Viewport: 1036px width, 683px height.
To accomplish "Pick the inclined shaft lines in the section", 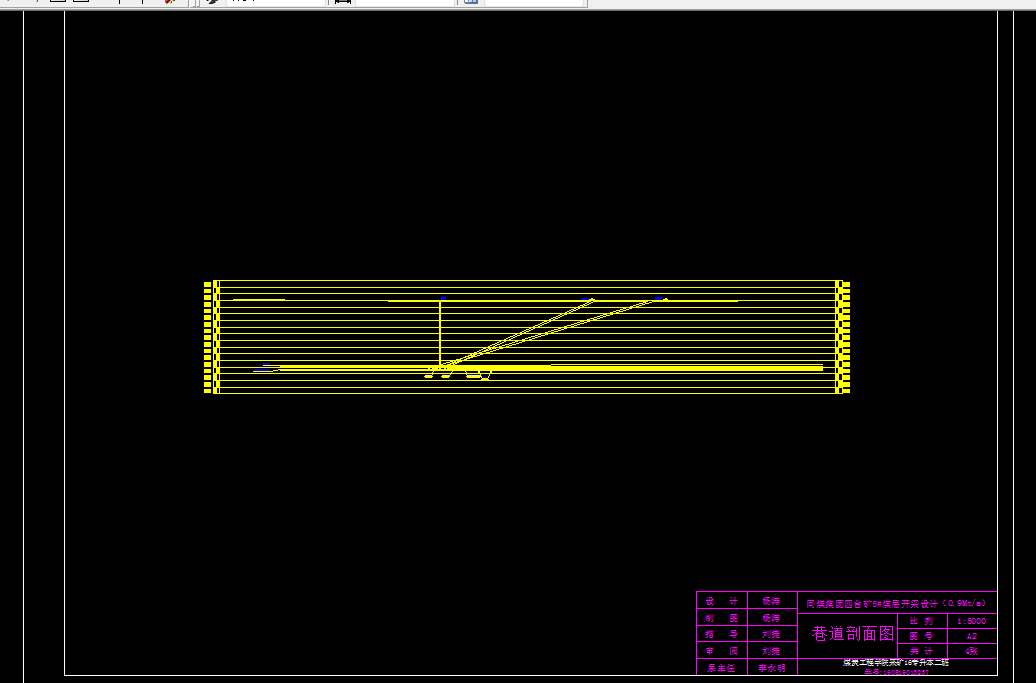I will (548, 332).
